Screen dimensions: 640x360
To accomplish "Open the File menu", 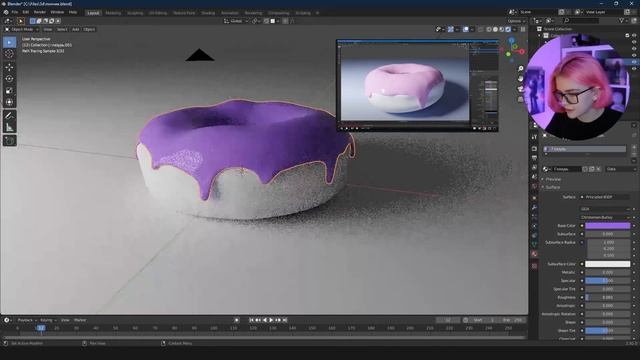I will [x=14, y=12].
